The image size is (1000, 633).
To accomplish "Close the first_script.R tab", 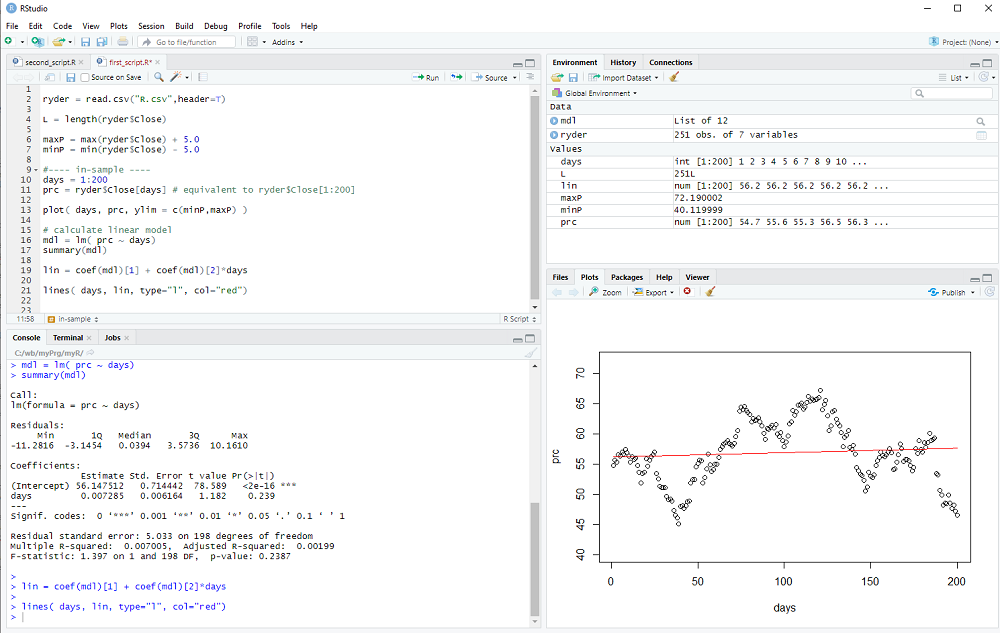I will tap(158, 62).
